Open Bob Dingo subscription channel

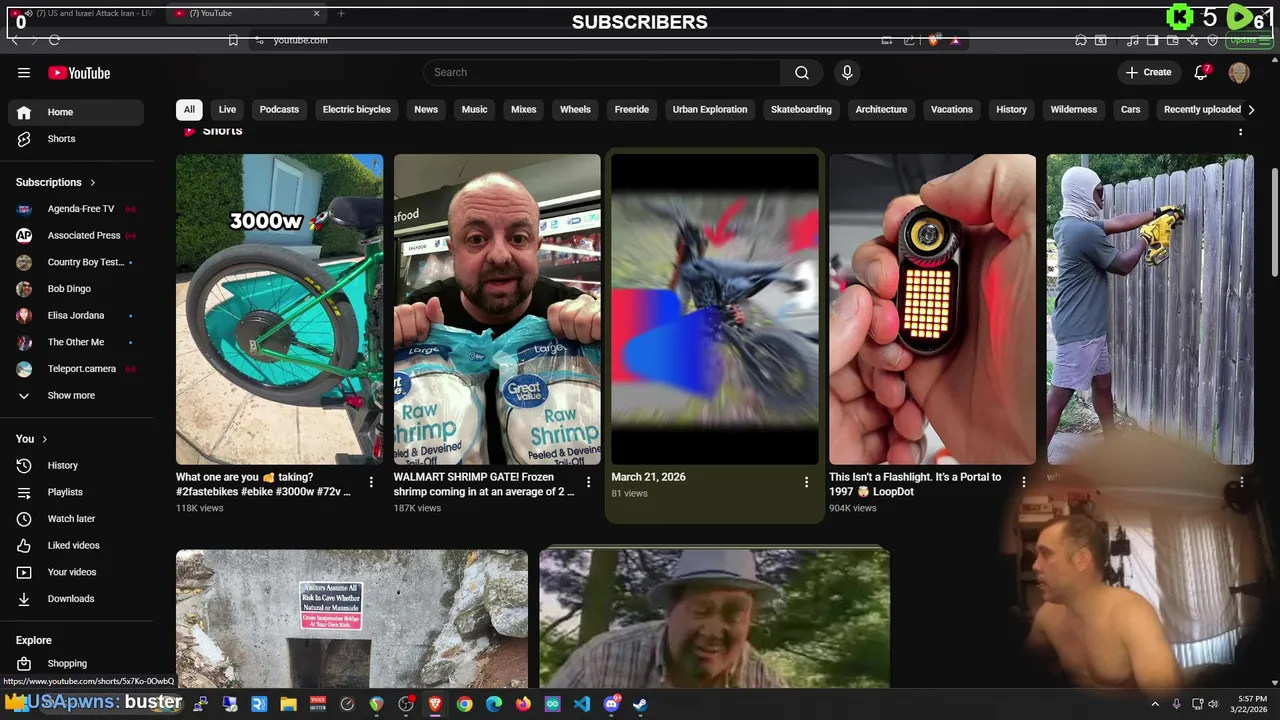(x=76, y=289)
